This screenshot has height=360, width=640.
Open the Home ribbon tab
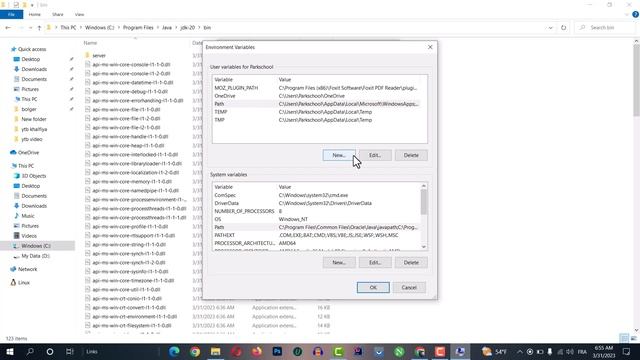(x=35, y=14)
